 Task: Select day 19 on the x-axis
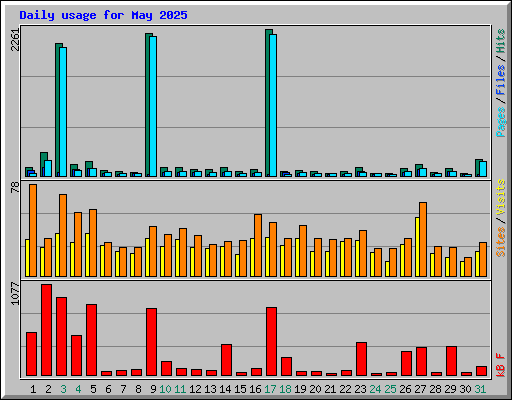tap(300, 389)
